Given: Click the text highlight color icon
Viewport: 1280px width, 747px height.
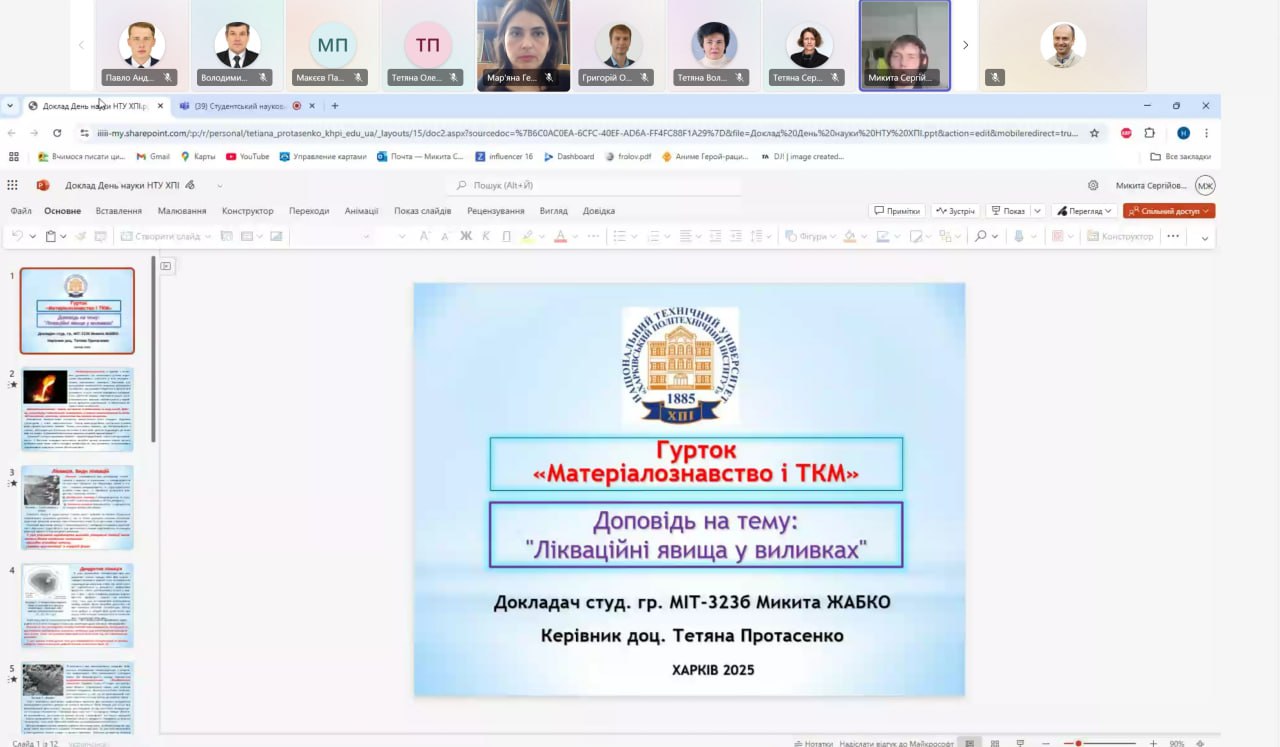Looking at the screenshot, I should [528, 236].
